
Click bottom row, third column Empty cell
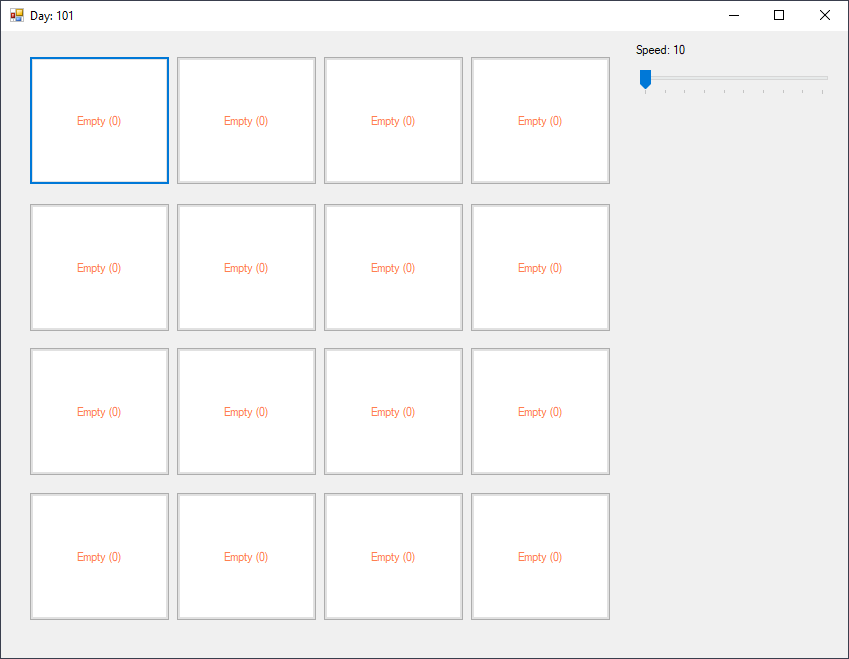click(x=393, y=556)
